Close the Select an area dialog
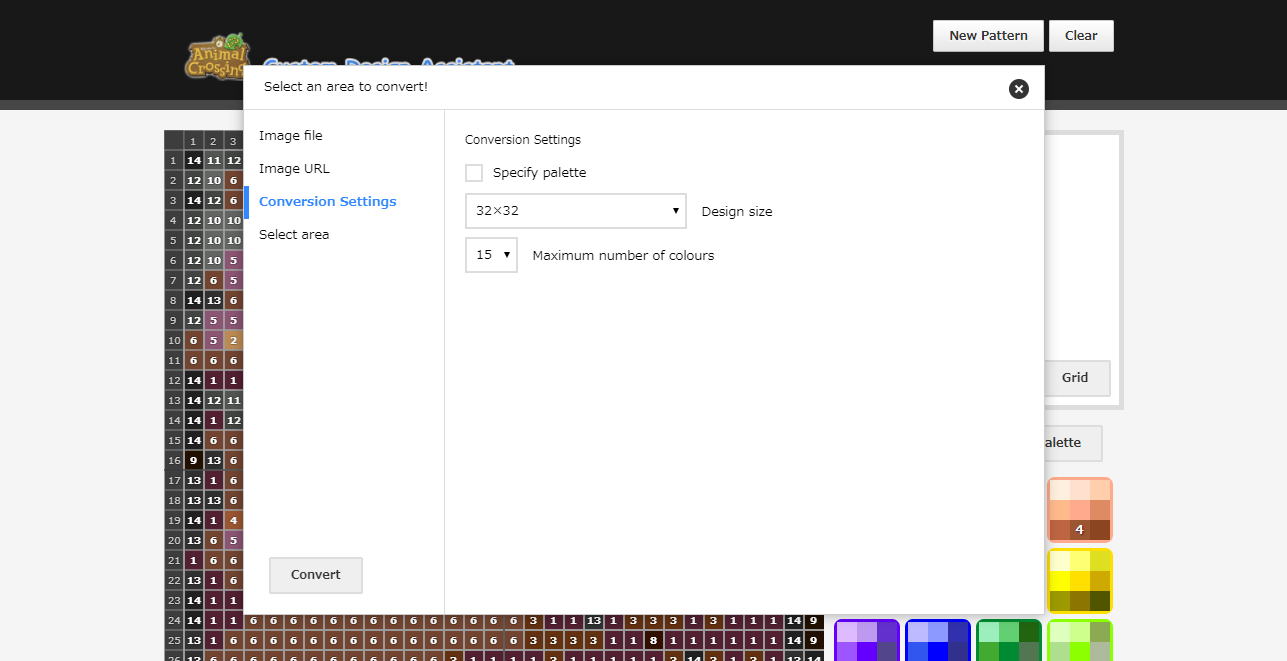 point(1018,89)
